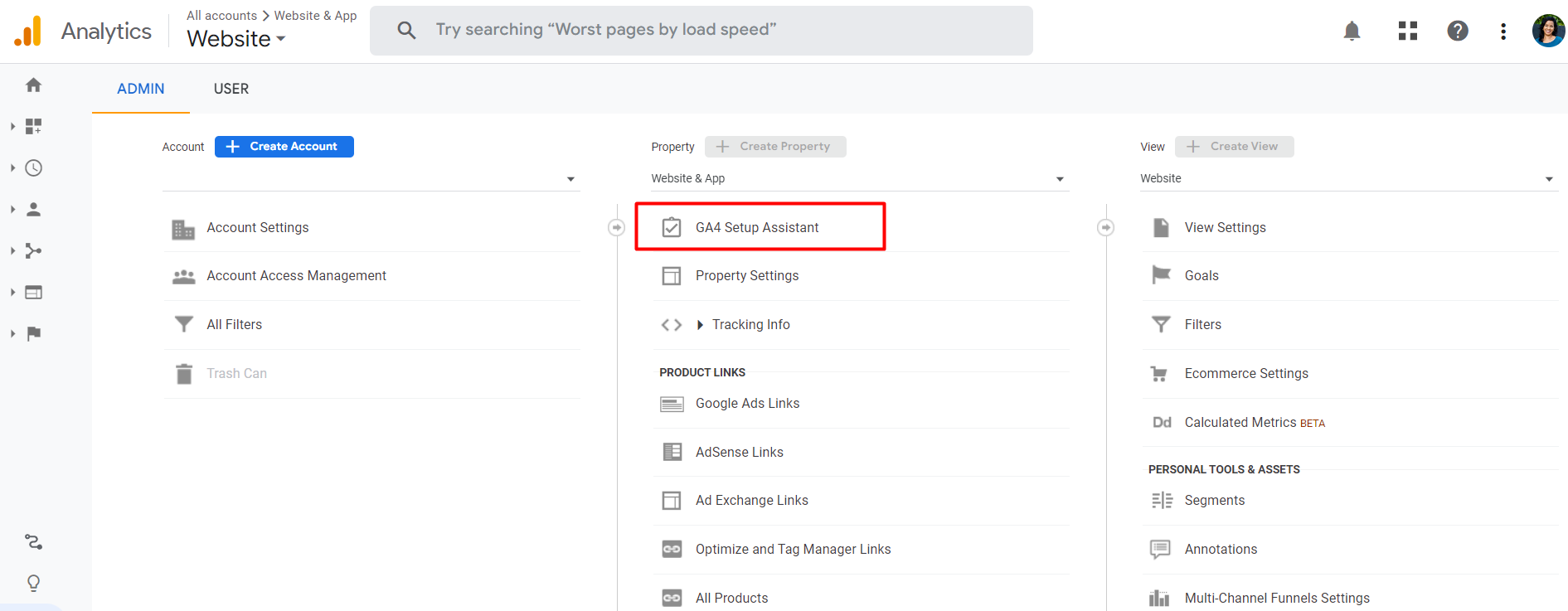Open the Google apps grid
This screenshot has height=611, width=1568.
tap(1407, 32)
